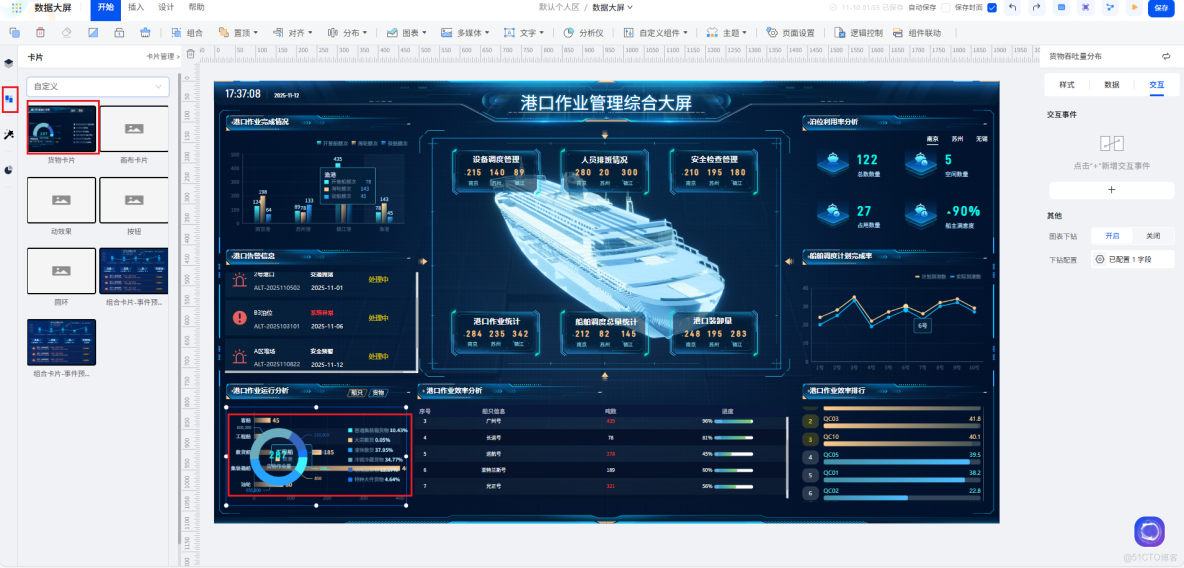The height and width of the screenshot is (568, 1184).
Task: Switch to the 数据 tab
Action: (x=1112, y=85)
